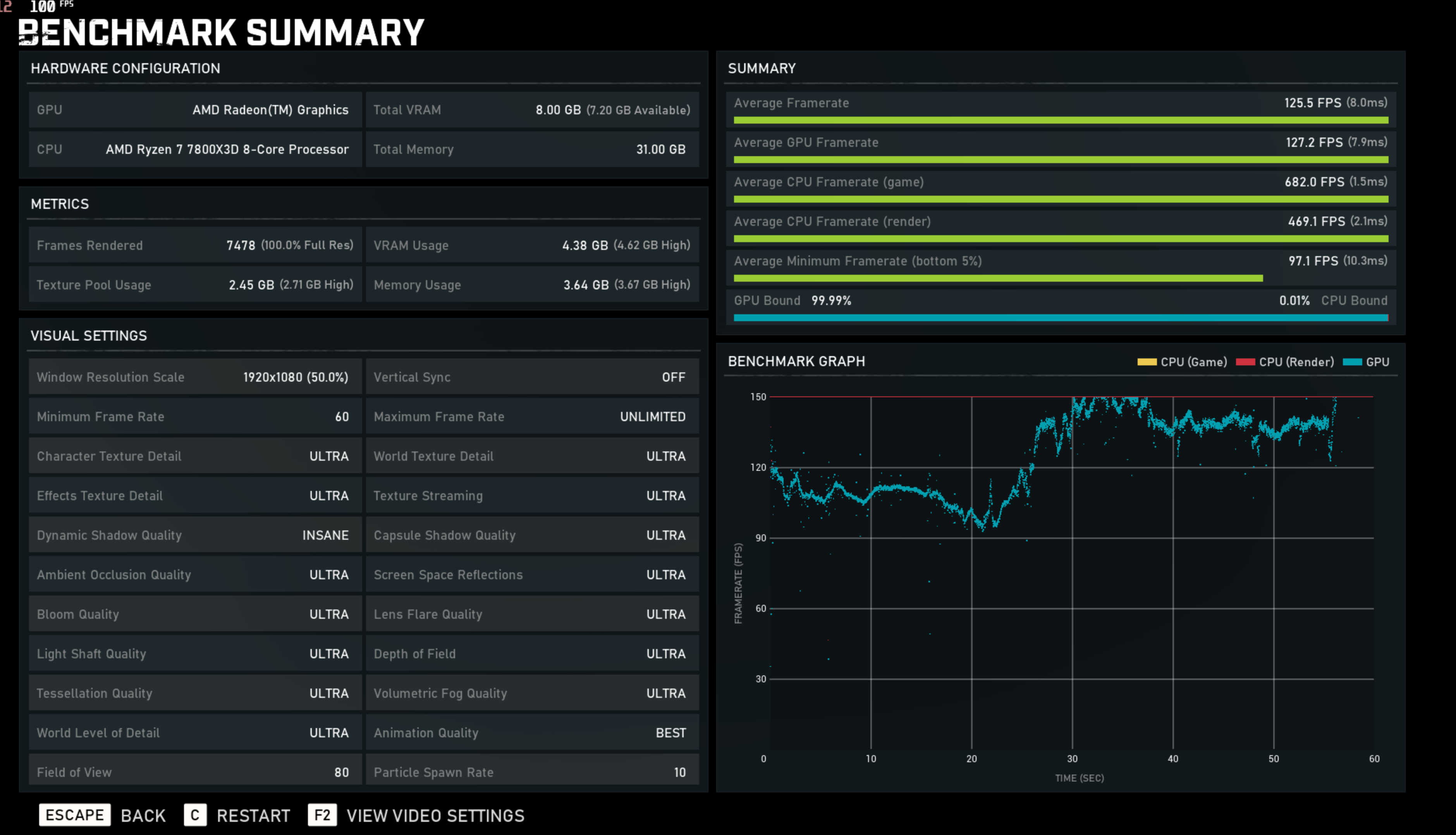Click the Total Memory value 31.00 GB
Viewport: 1456px width, 835px height.
point(661,149)
